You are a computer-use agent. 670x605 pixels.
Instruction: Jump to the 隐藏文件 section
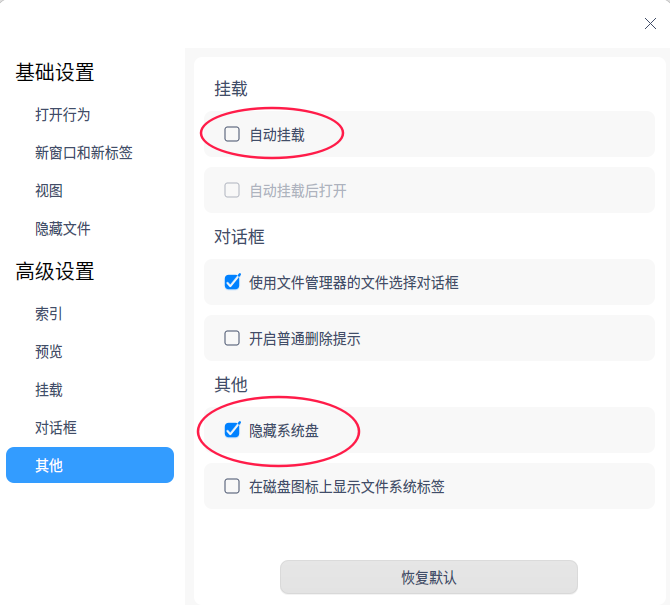62,228
